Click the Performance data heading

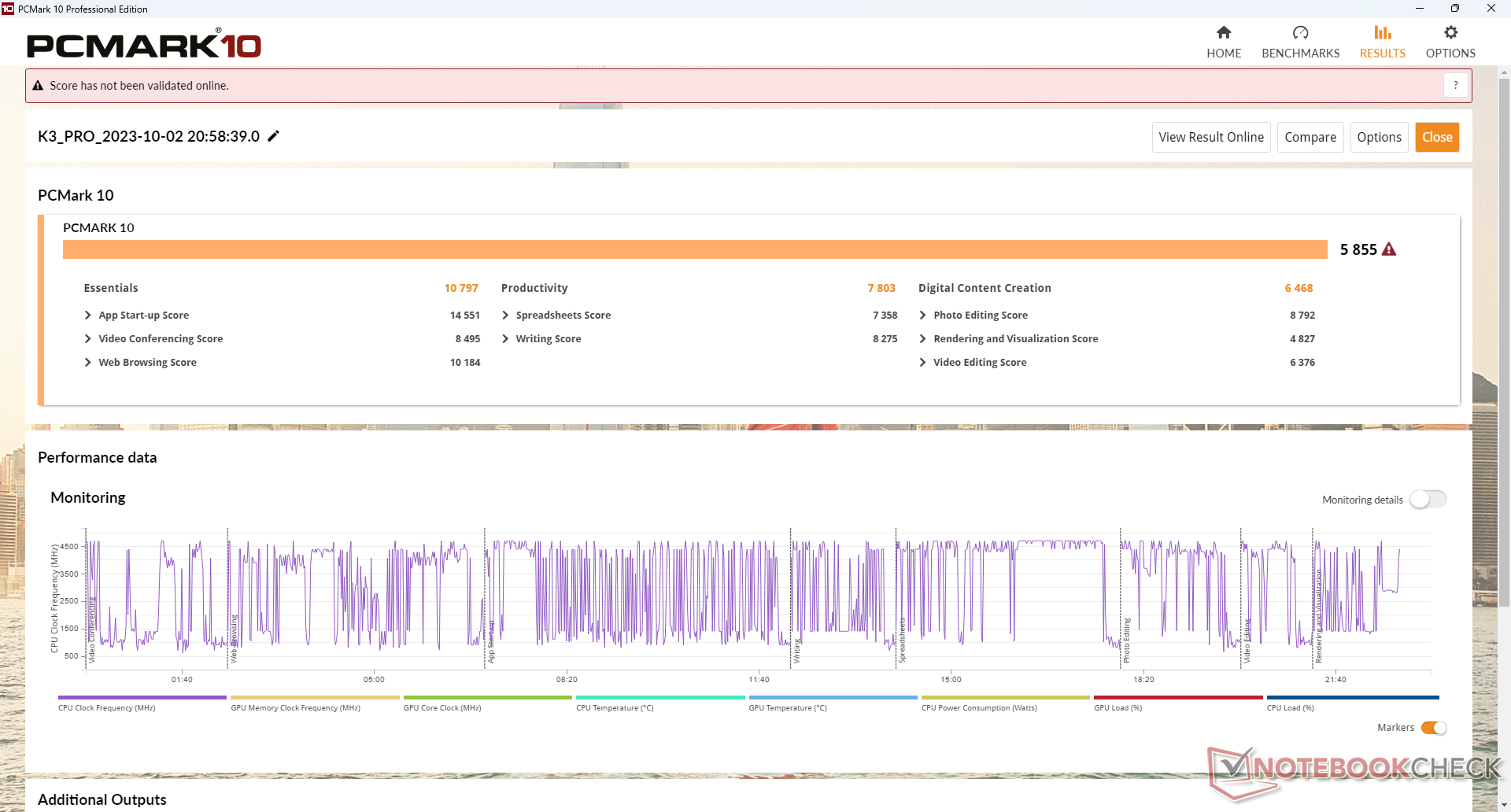(x=98, y=457)
